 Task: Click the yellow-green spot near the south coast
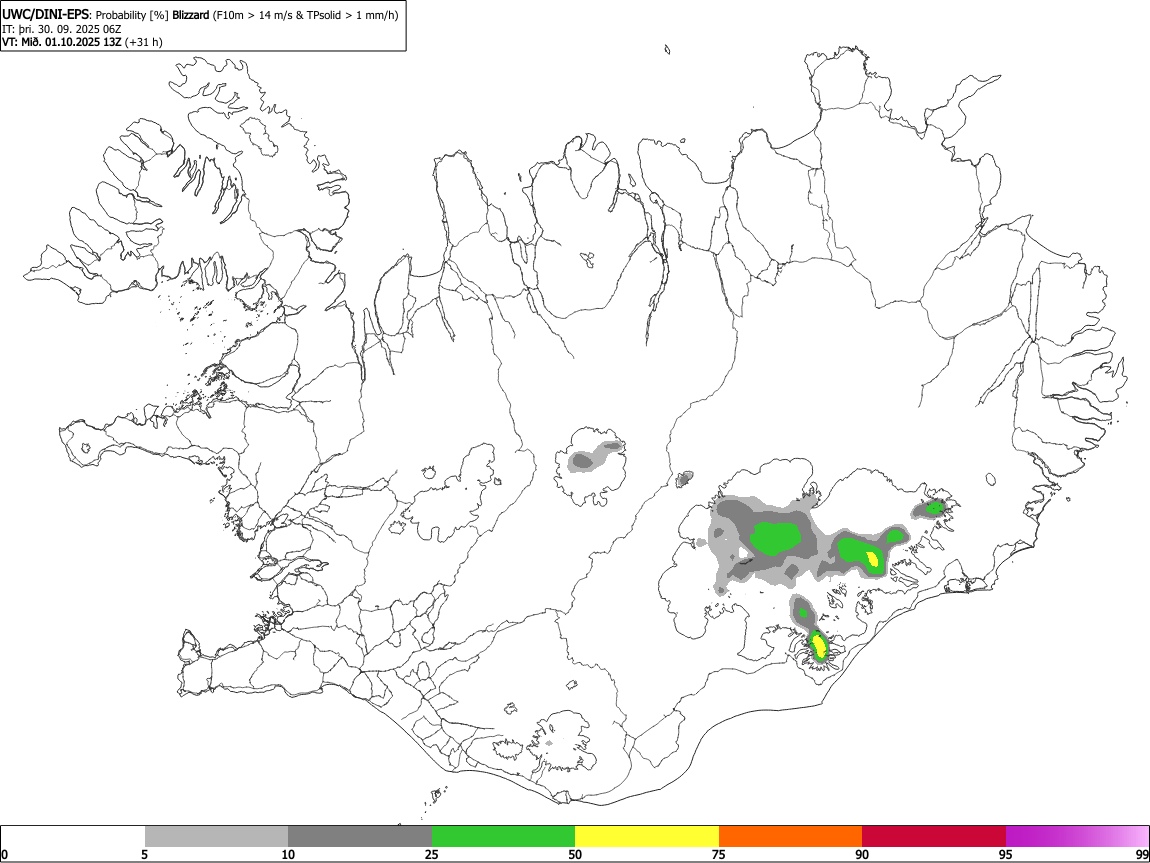[x=818, y=646]
